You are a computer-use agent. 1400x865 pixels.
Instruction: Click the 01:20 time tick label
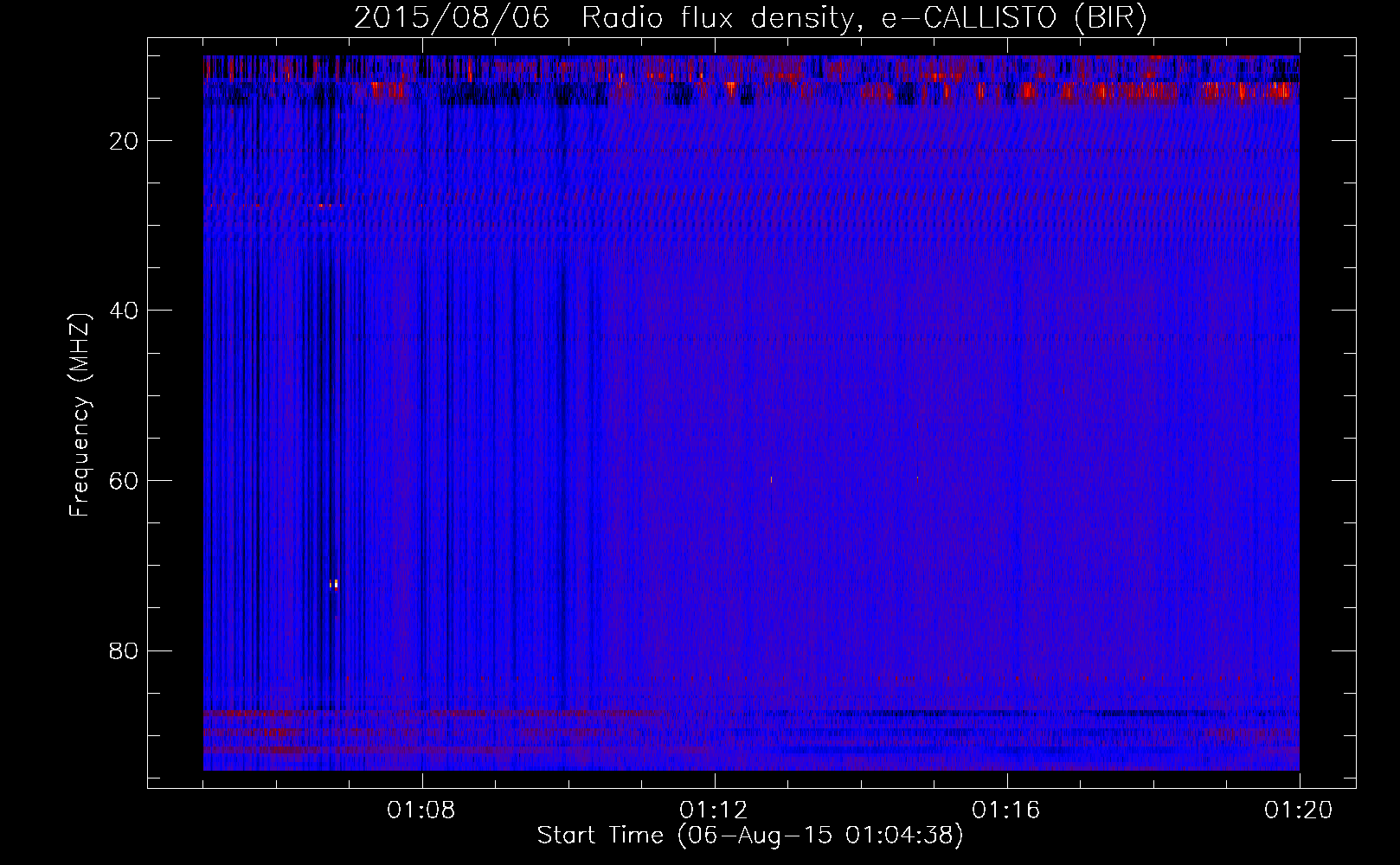pos(1299,810)
